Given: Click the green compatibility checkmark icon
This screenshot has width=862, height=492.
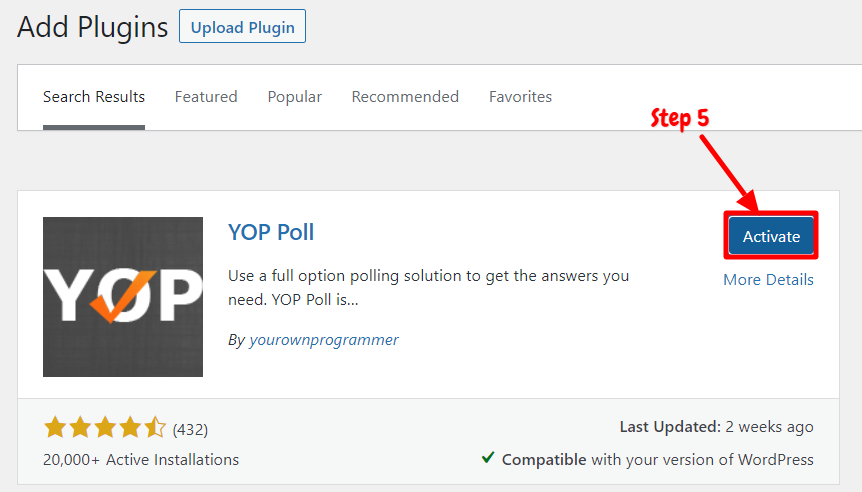Looking at the screenshot, I should pos(488,457).
